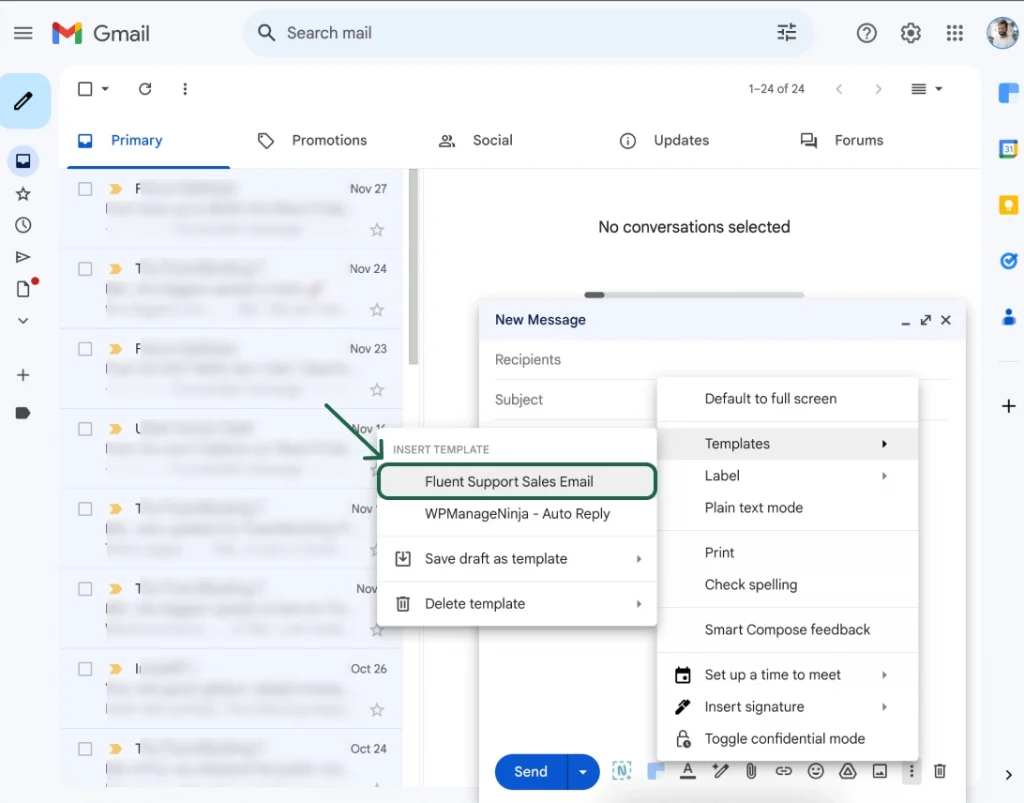The image size is (1024, 803).
Task: Click the Recipients field
Action: (722, 360)
